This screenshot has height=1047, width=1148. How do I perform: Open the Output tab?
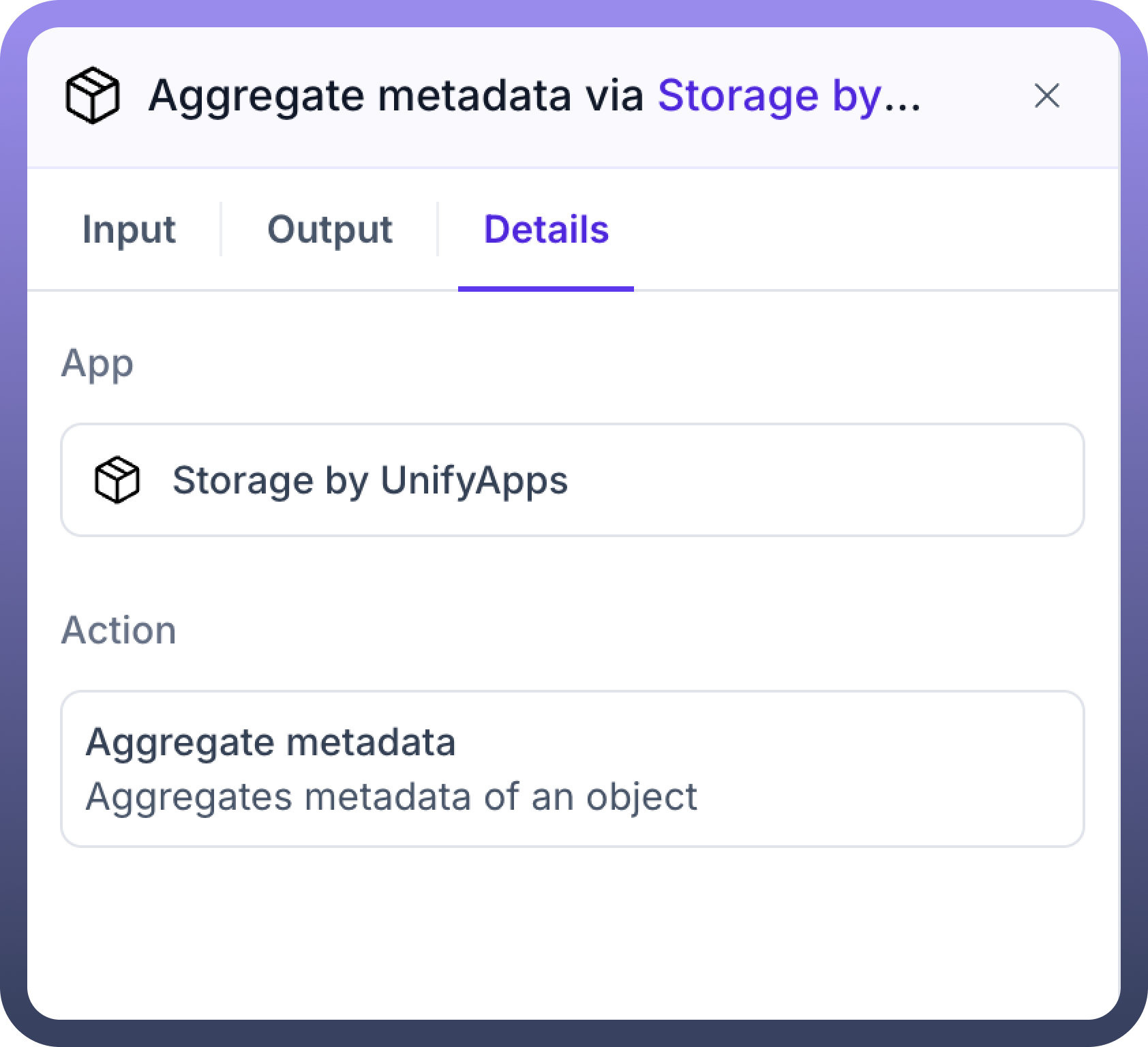(x=329, y=229)
